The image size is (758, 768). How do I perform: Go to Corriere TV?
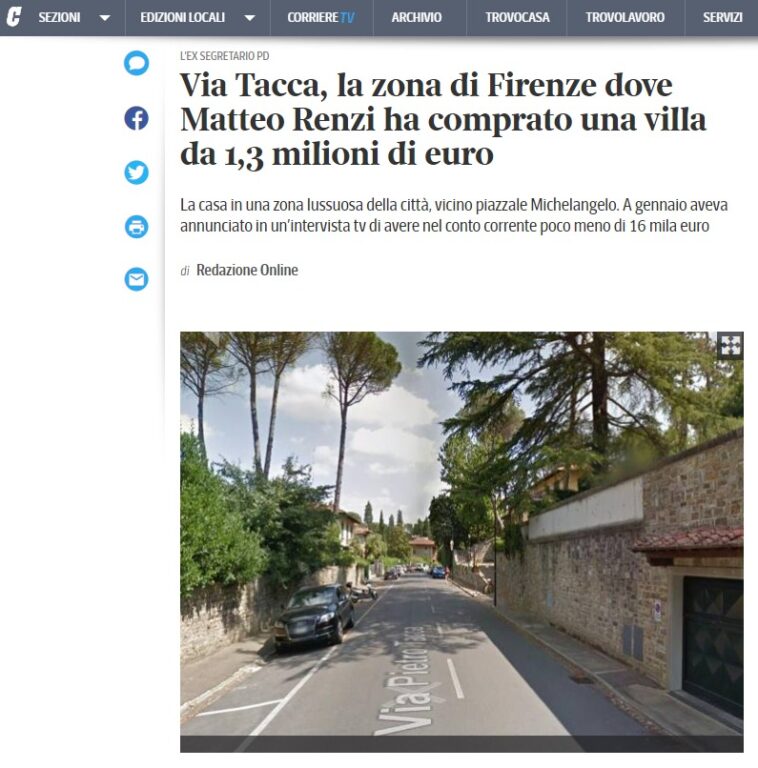click(x=321, y=18)
